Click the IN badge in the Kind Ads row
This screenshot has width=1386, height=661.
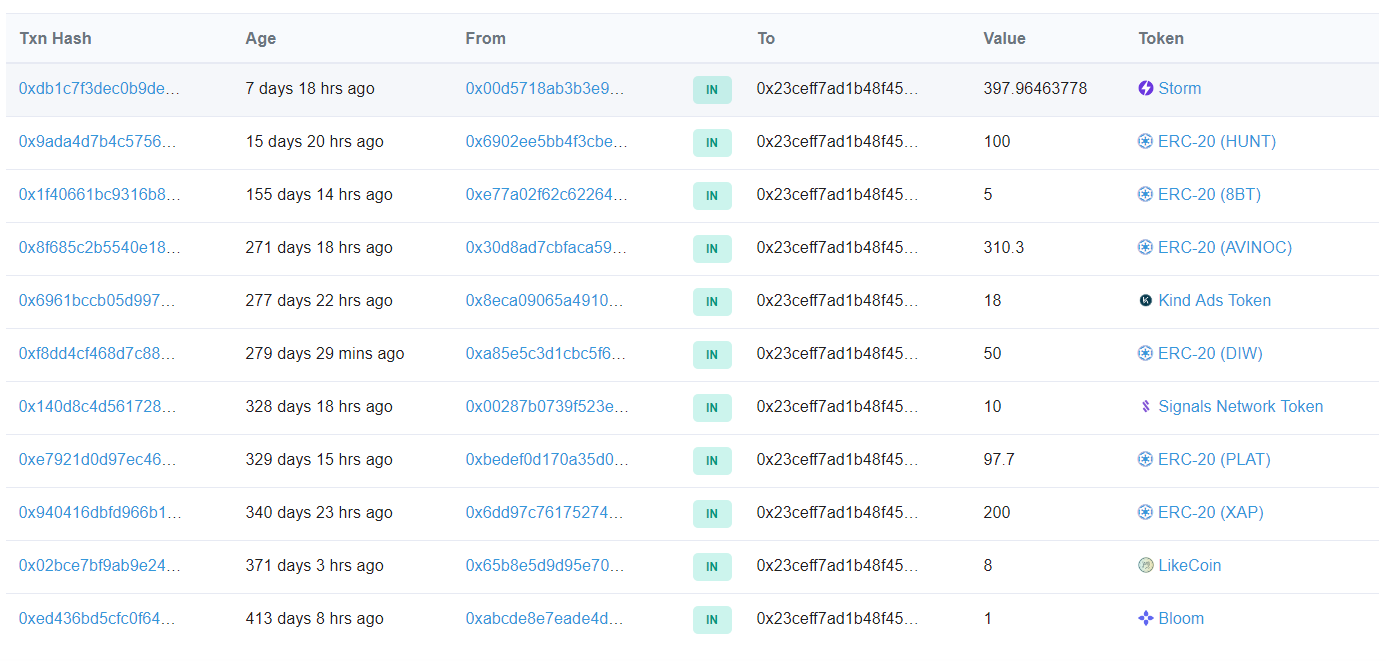coord(712,302)
